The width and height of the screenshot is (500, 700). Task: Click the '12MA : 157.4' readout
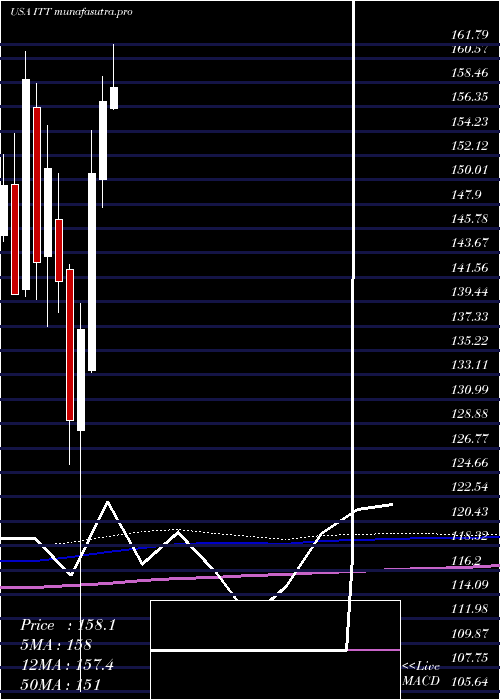pyautogui.click(x=67, y=665)
